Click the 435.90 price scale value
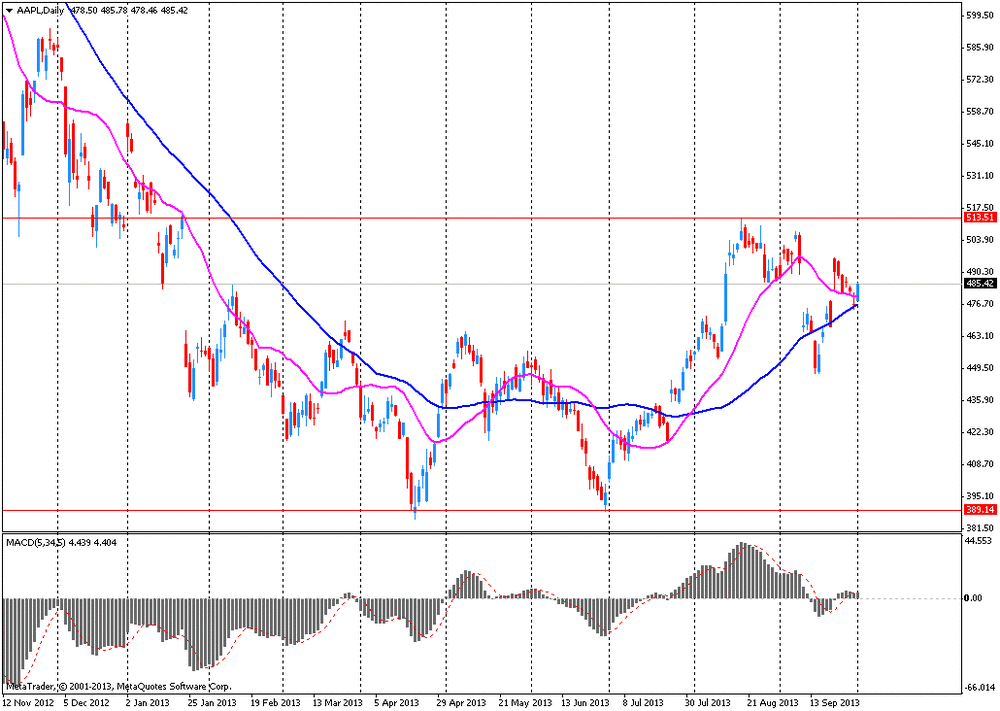The height and width of the screenshot is (711, 1000). (981, 400)
